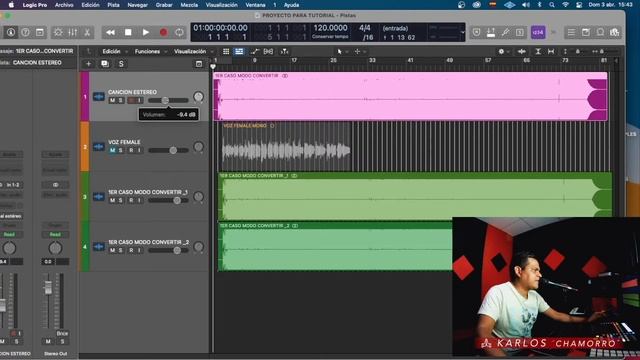This screenshot has width=640, height=360.
Task: Toggle Cycle mode button
Action: [x=179, y=32]
